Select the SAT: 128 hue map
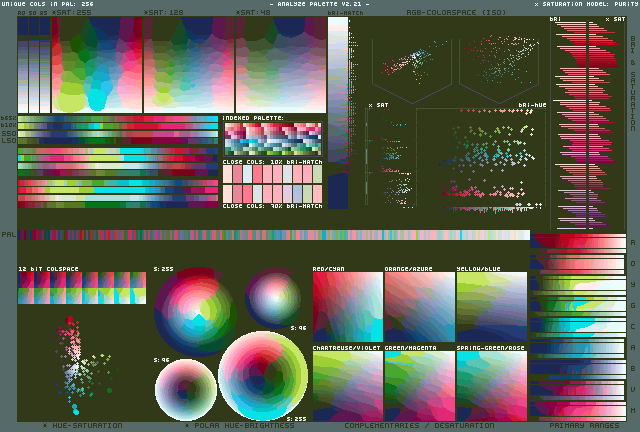This screenshot has height=432, width=640. (189, 65)
